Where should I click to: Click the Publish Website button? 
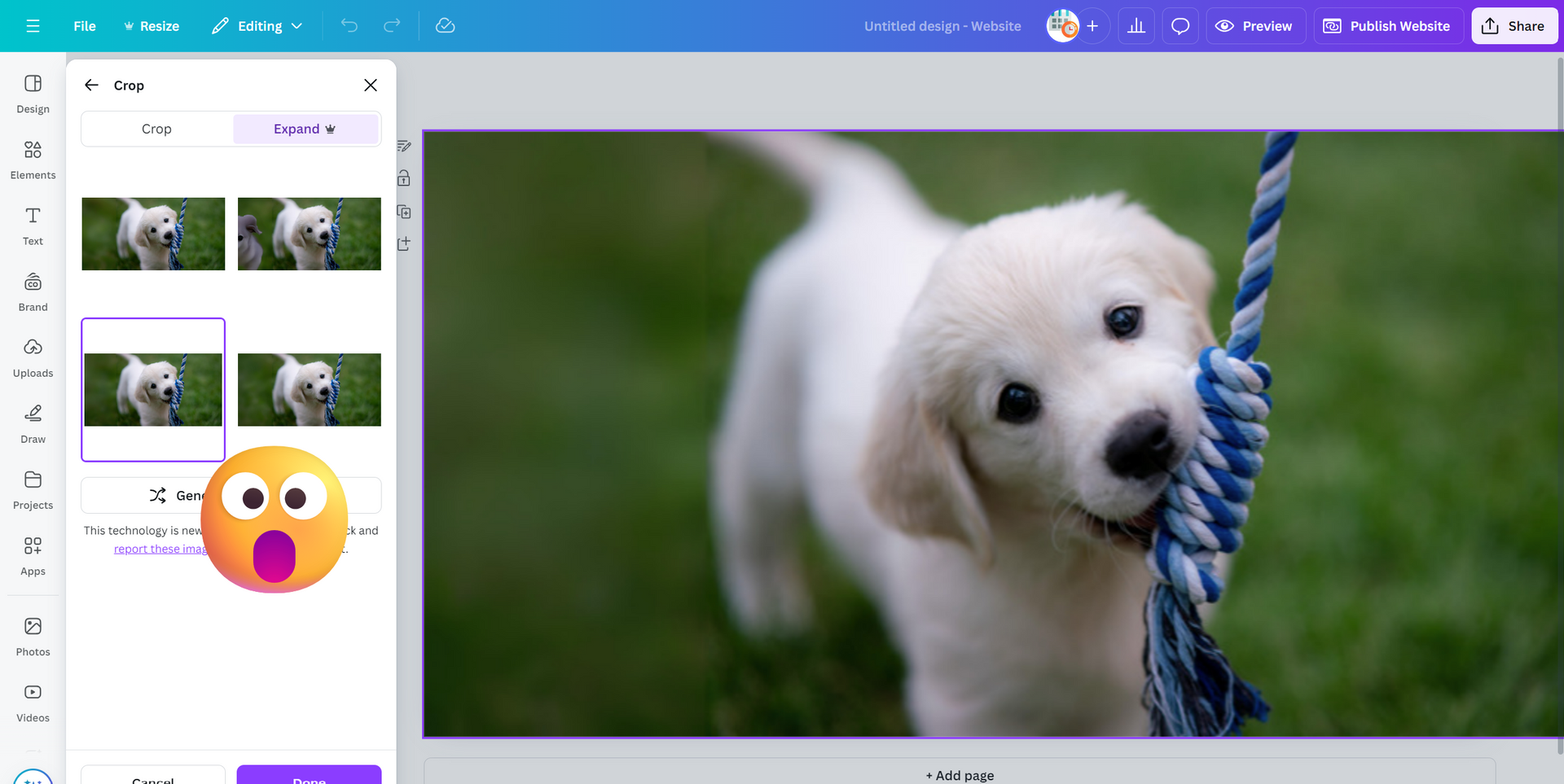1388,26
